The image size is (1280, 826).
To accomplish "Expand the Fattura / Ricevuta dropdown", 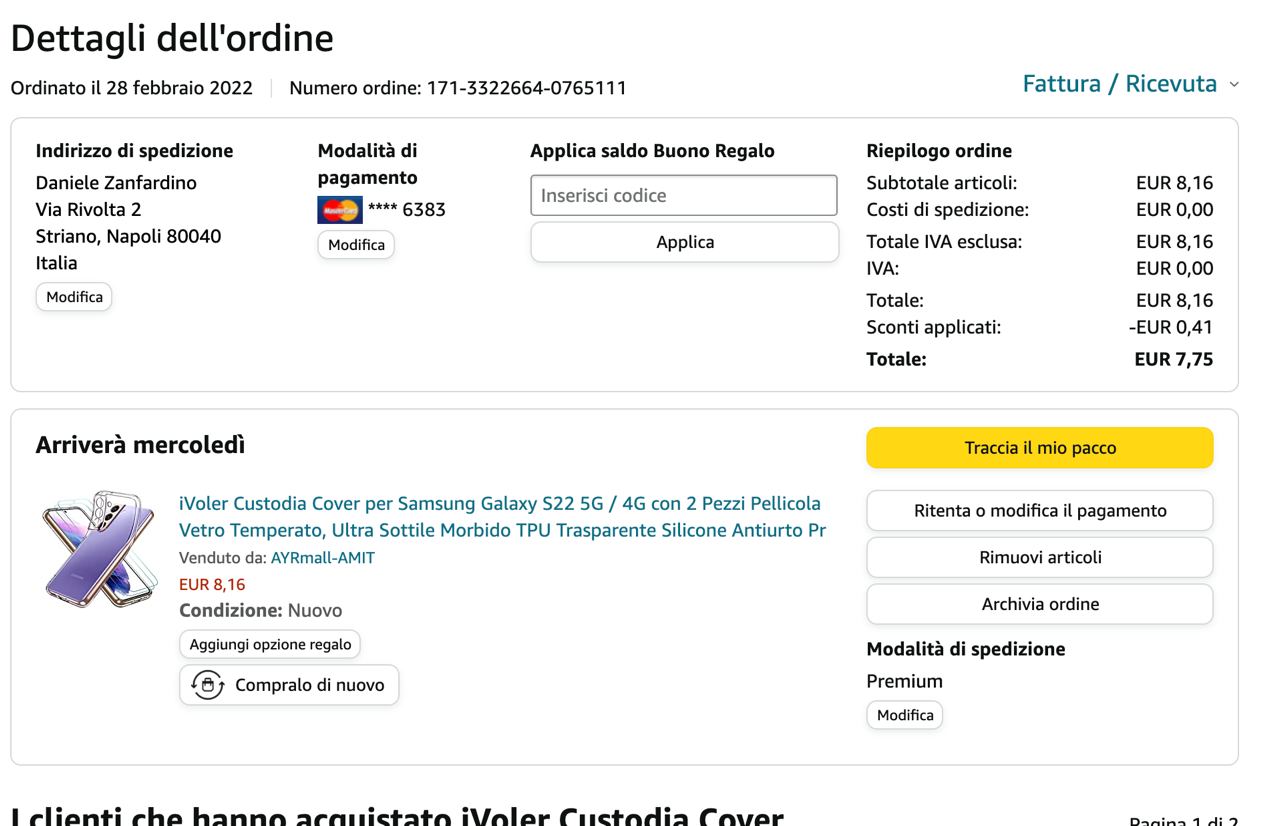I will (x=1119, y=84).
